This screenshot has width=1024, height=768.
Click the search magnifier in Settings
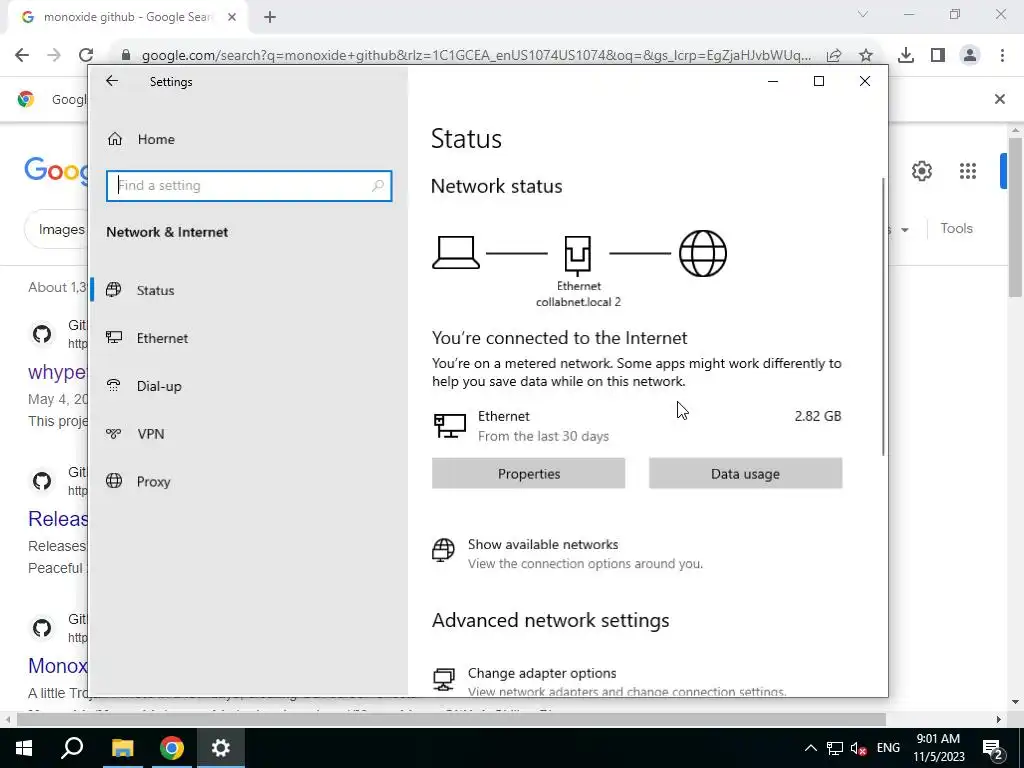pyautogui.click(x=377, y=185)
